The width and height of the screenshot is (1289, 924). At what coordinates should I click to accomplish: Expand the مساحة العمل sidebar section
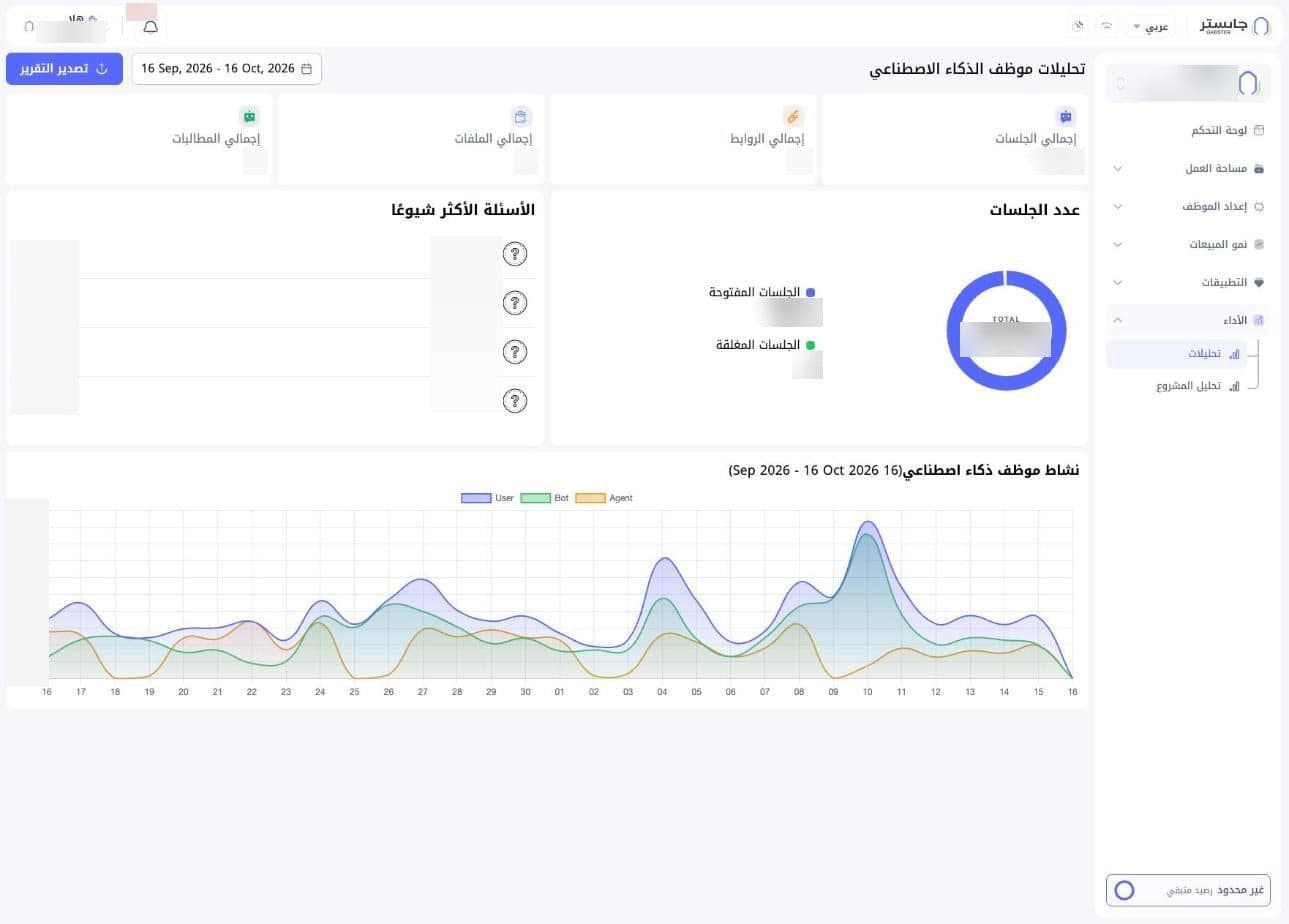coord(1188,169)
